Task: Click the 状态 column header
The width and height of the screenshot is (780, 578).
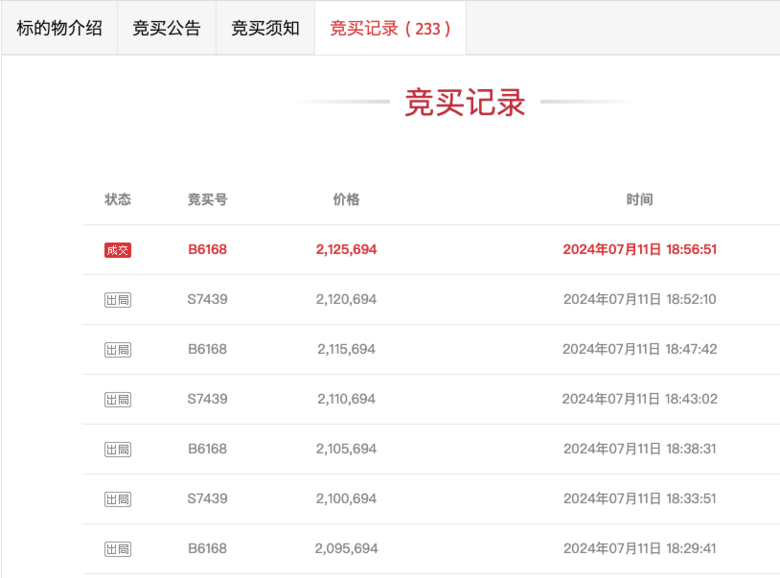Action: pyautogui.click(x=118, y=200)
